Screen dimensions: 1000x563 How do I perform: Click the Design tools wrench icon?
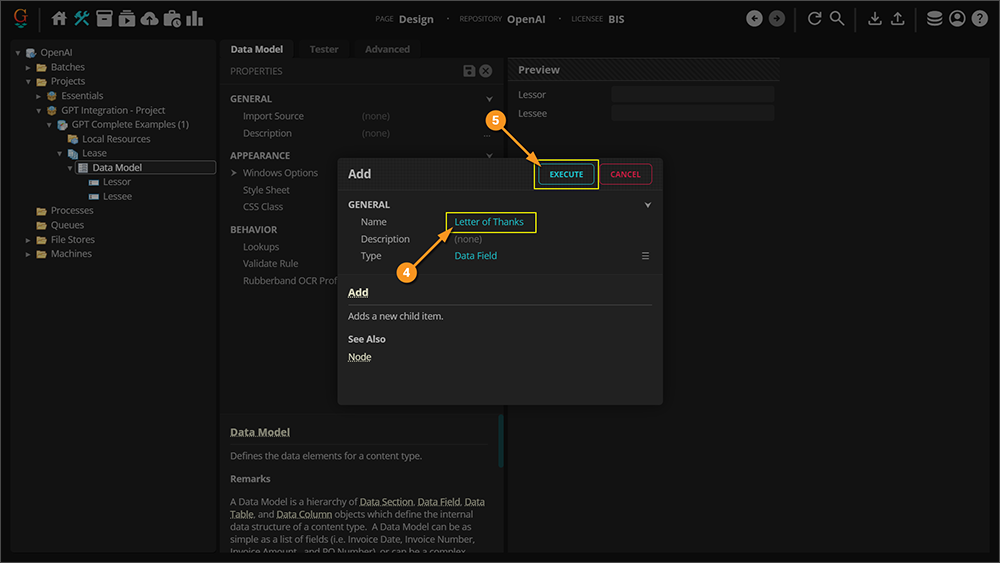82,18
